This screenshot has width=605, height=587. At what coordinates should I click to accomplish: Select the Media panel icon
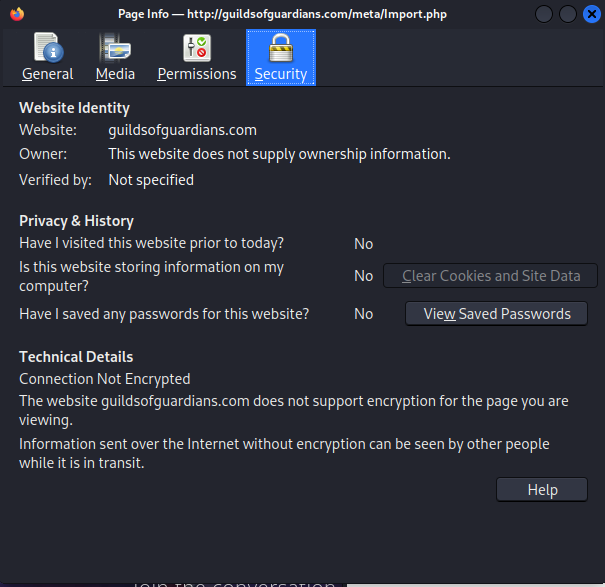pyautogui.click(x=115, y=48)
